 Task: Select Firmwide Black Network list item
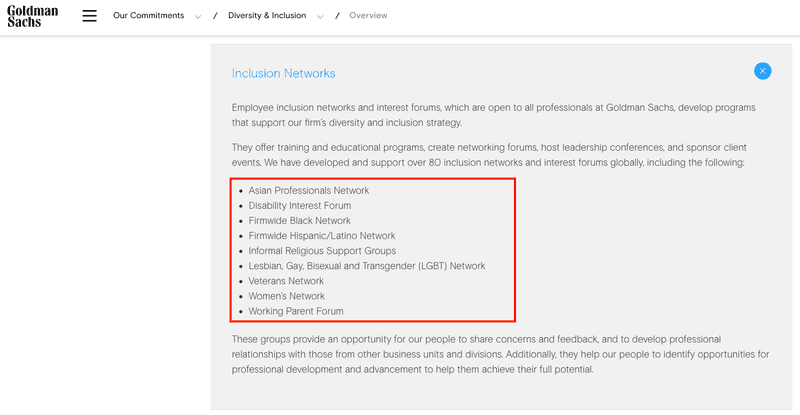[299, 221]
